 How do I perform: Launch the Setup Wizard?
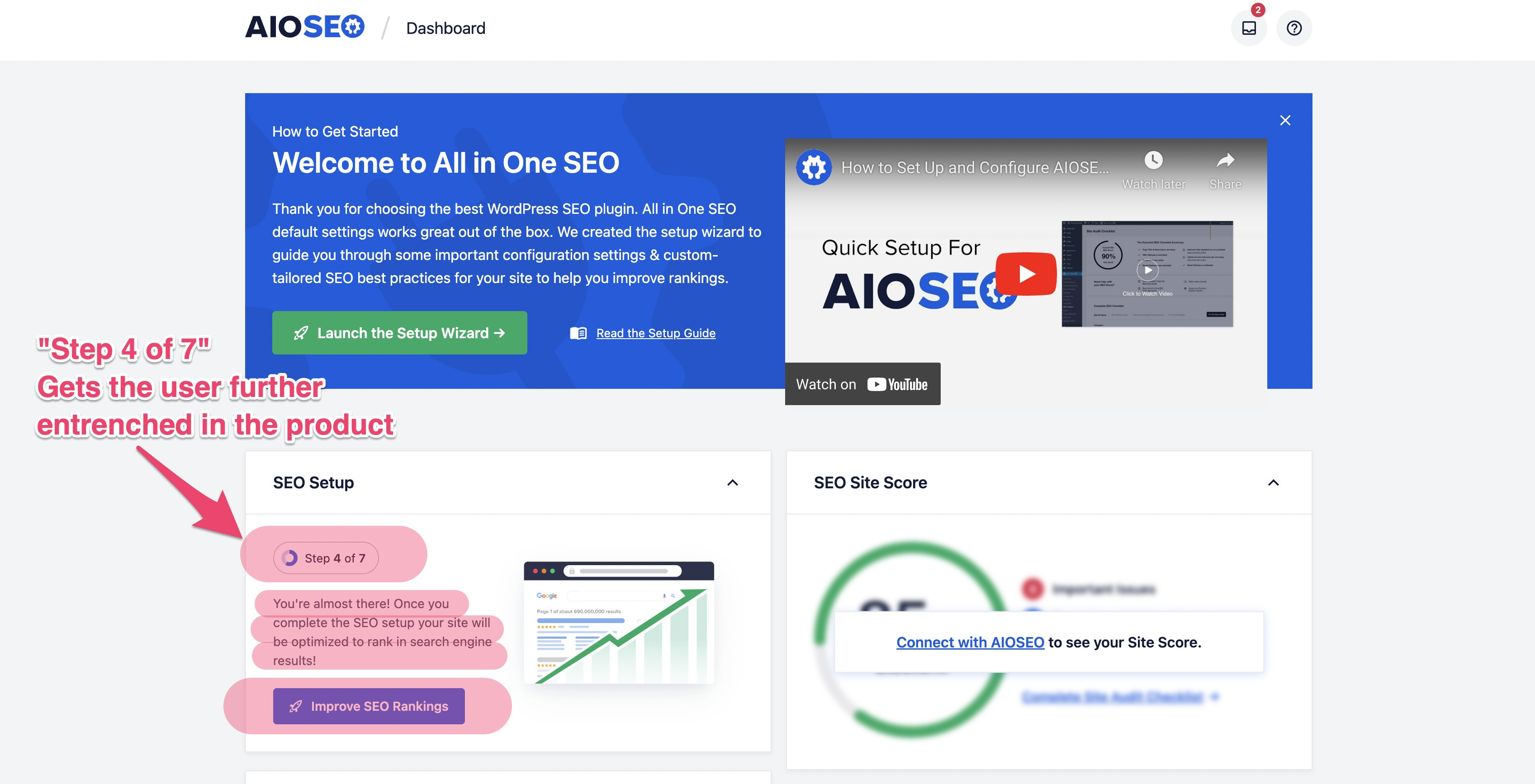(399, 333)
